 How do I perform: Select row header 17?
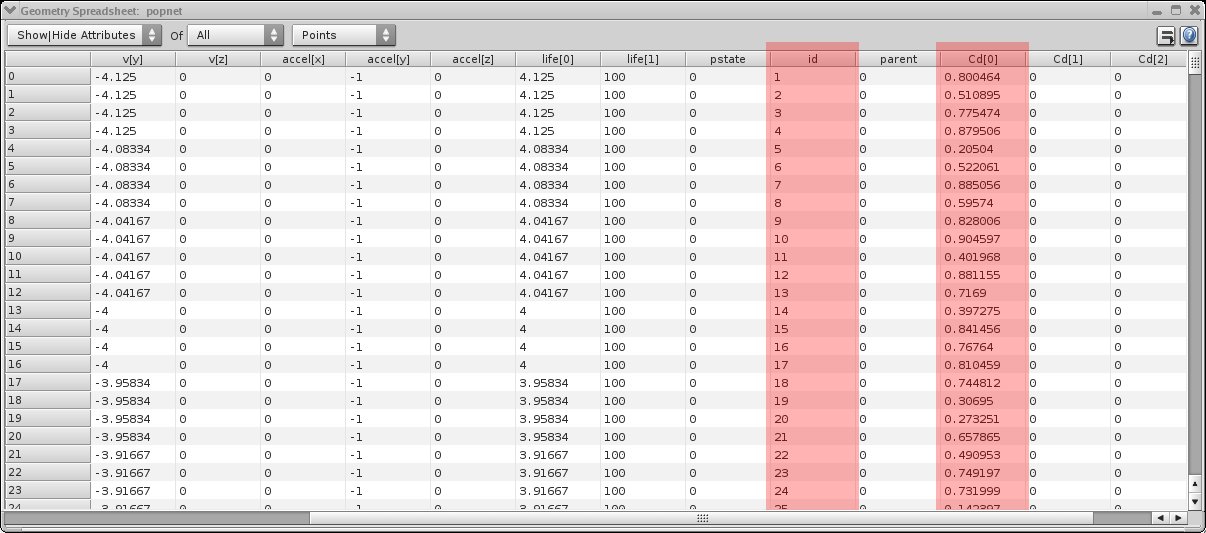point(46,382)
